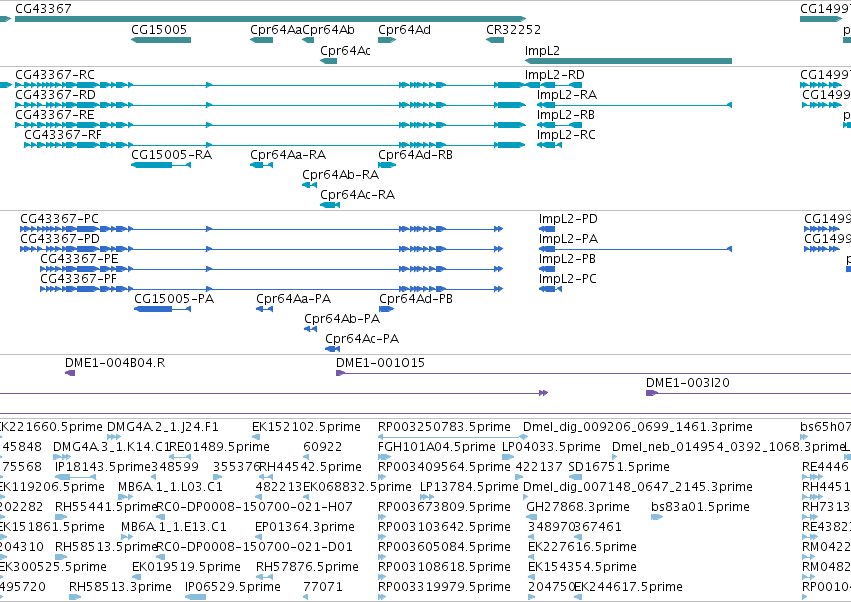Select the Cpr64Ac gene label
Screen dimensions: 851x602
tap(345, 50)
